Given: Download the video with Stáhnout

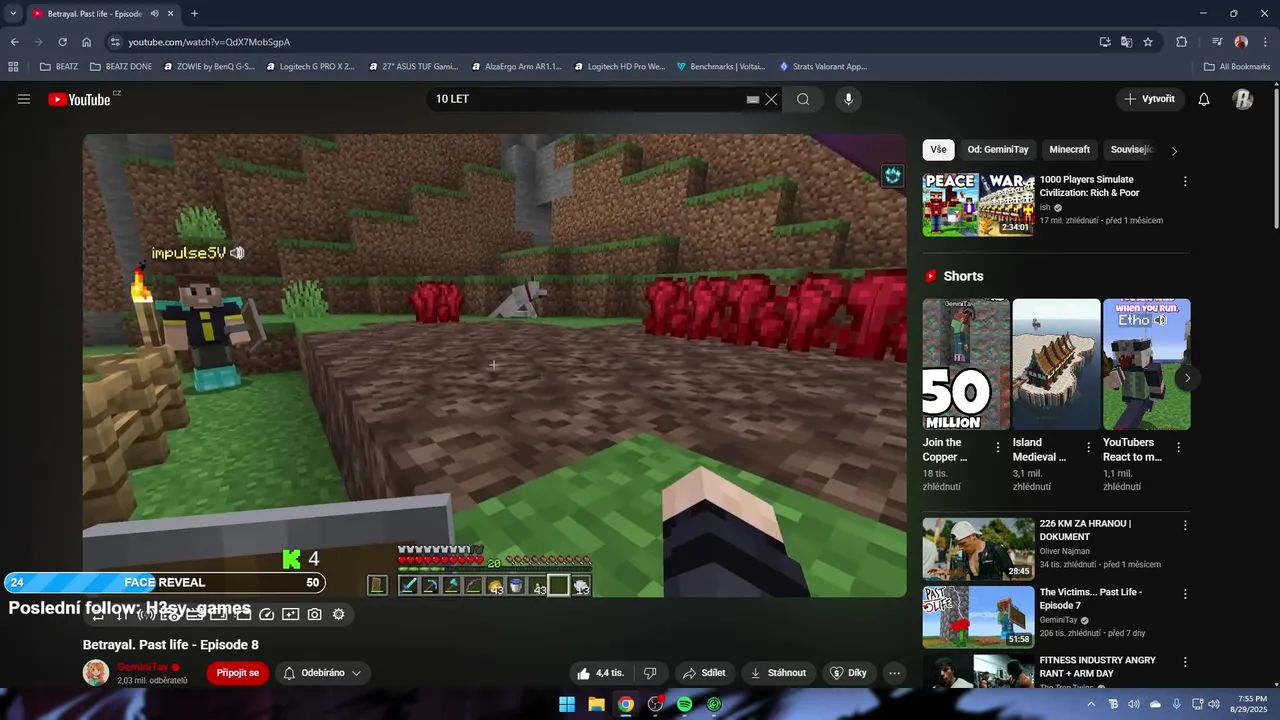Looking at the screenshot, I should (x=778, y=673).
